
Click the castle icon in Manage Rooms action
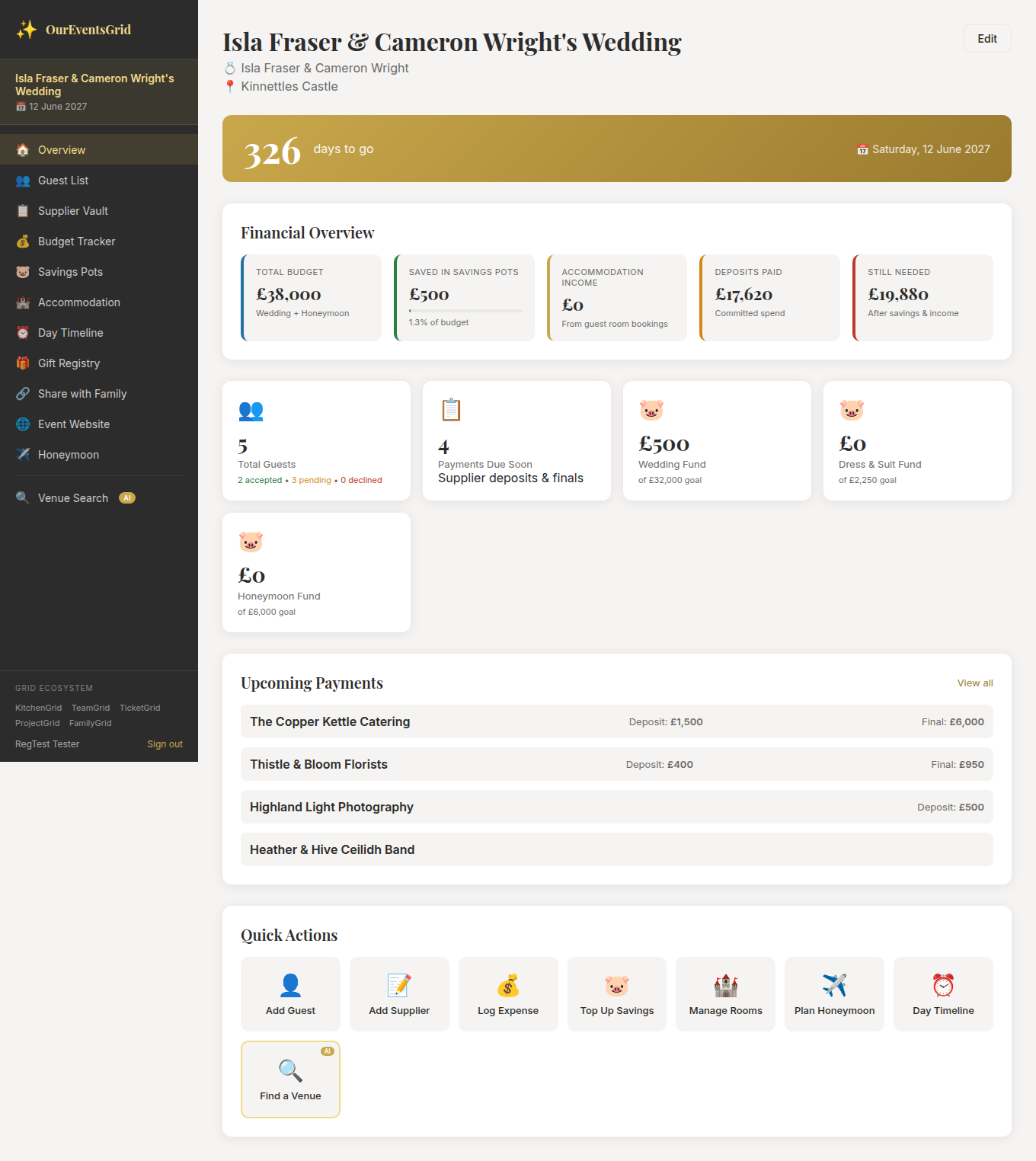(726, 985)
